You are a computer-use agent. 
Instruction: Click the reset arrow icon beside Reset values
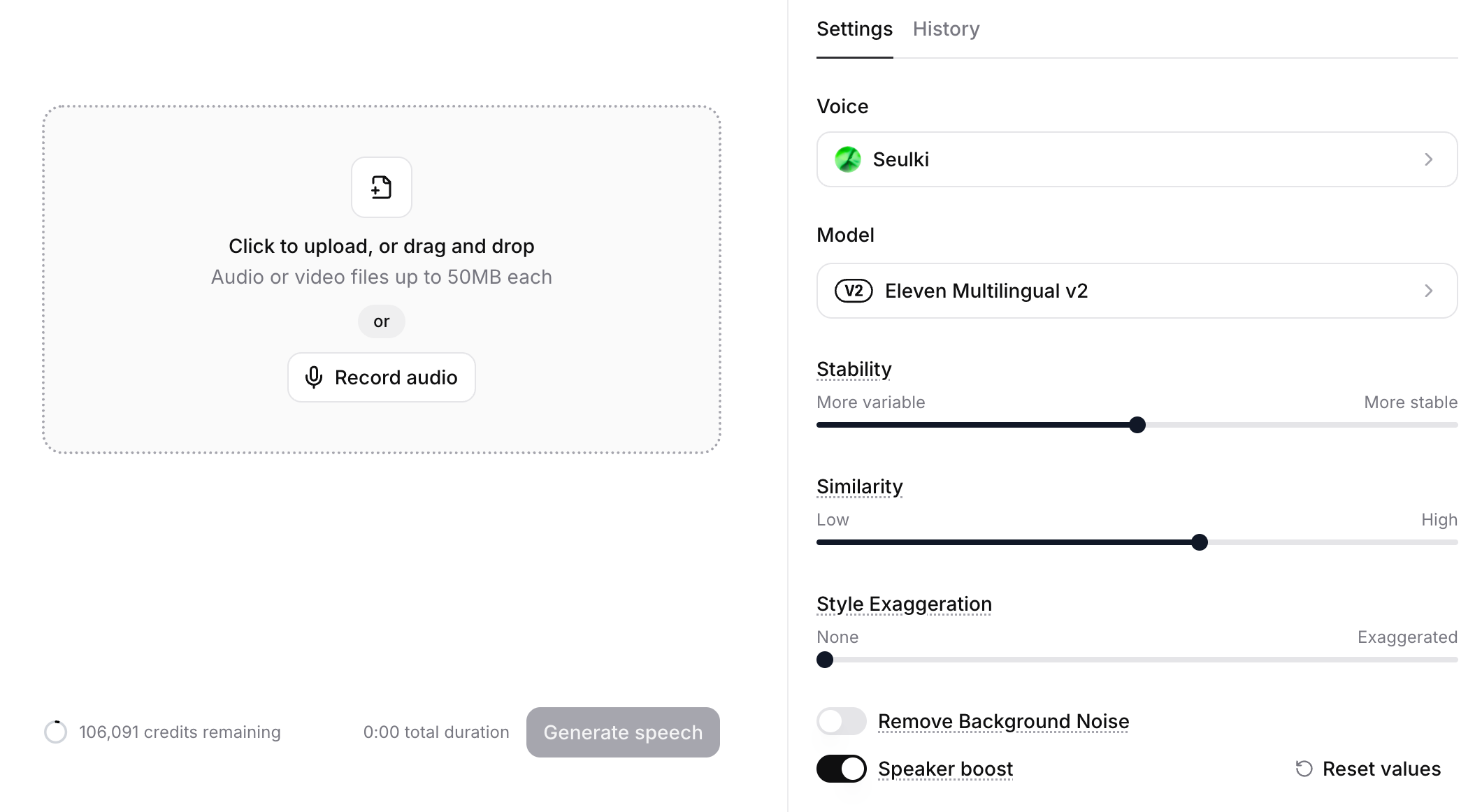coord(1304,769)
